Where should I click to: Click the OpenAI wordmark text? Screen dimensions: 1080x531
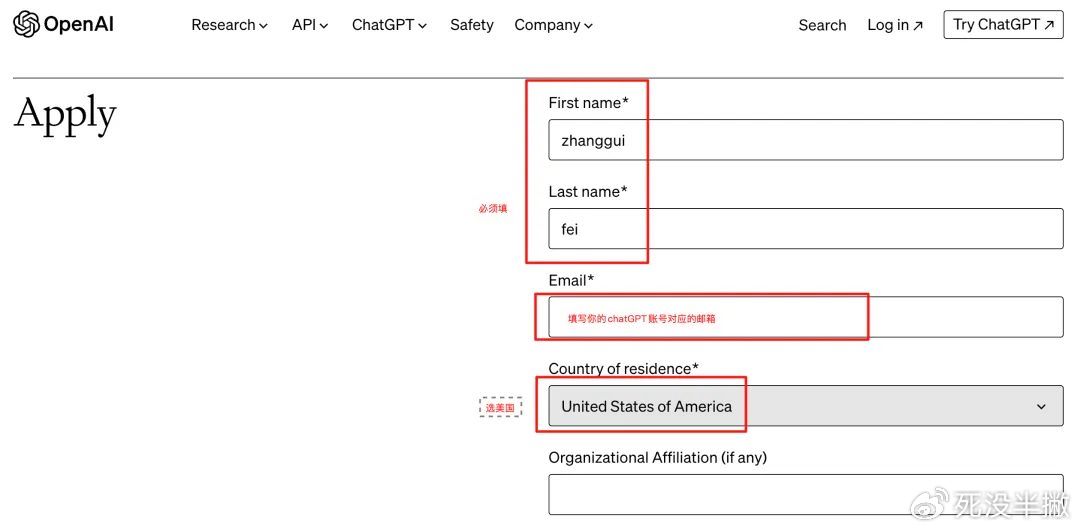[79, 25]
